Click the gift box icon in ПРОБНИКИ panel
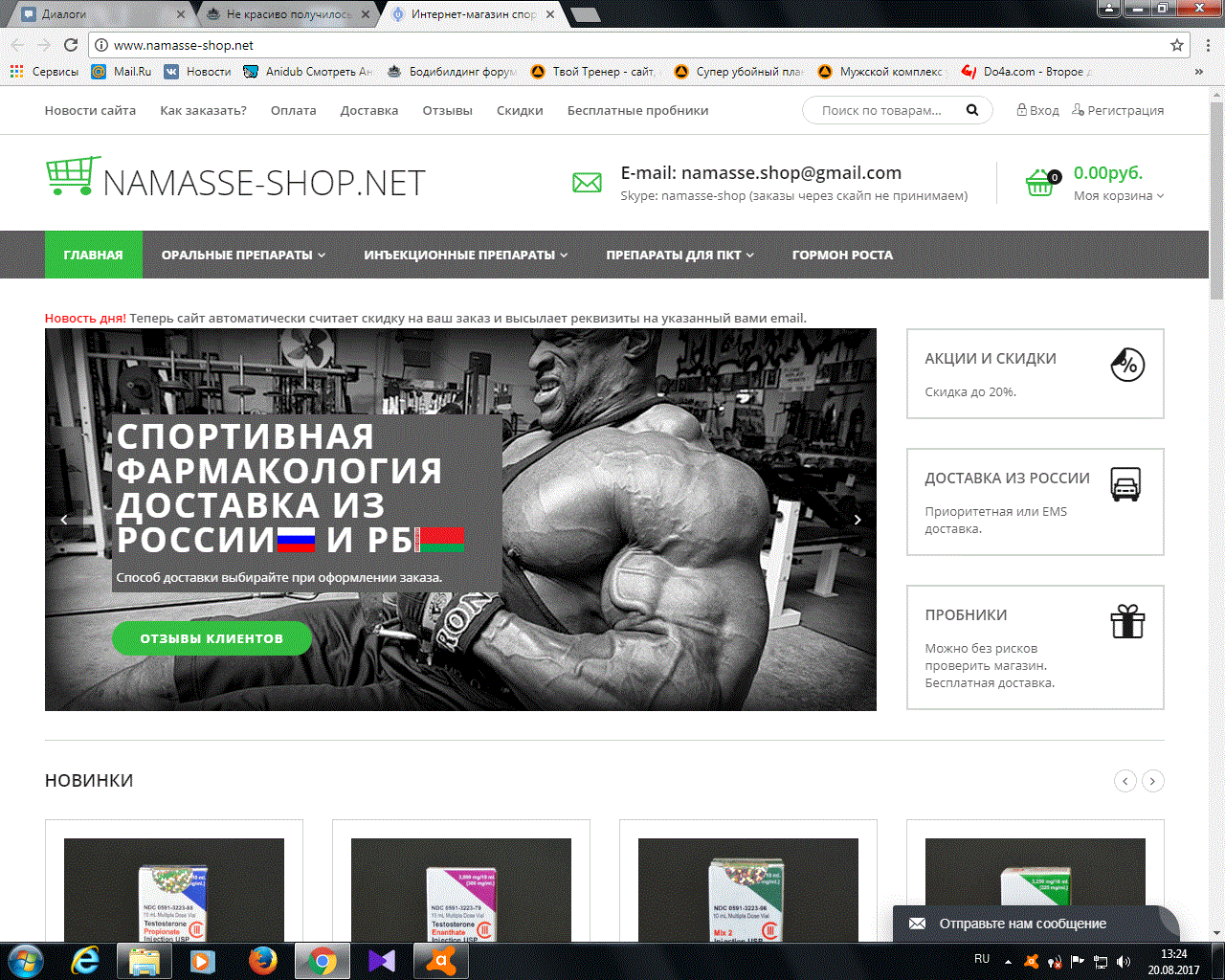The image size is (1225, 980). (x=1127, y=621)
